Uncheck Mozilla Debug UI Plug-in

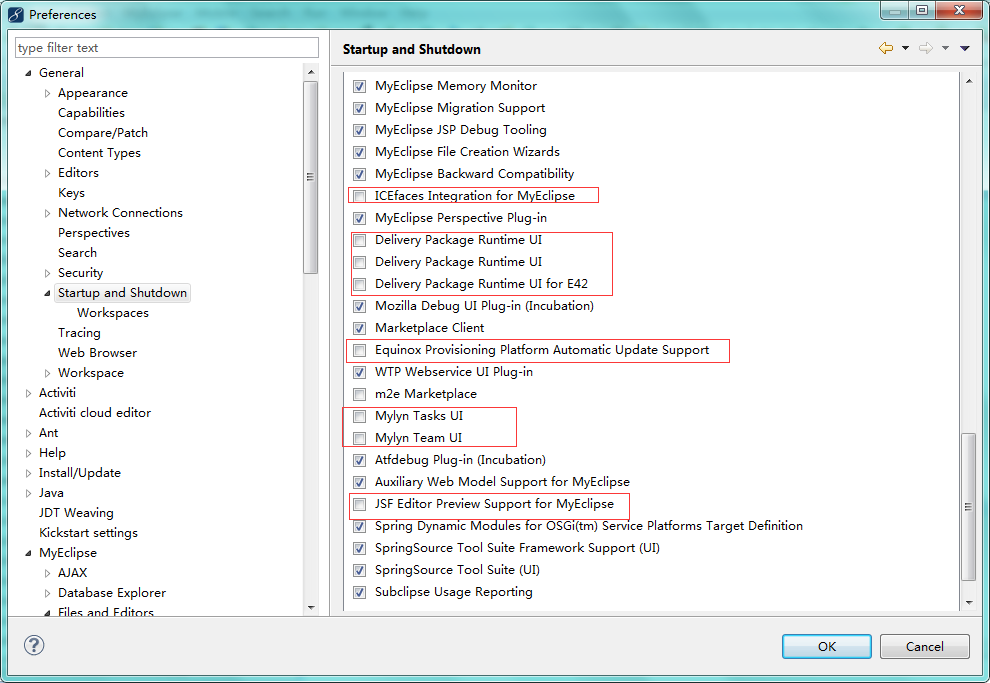pos(359,306)
